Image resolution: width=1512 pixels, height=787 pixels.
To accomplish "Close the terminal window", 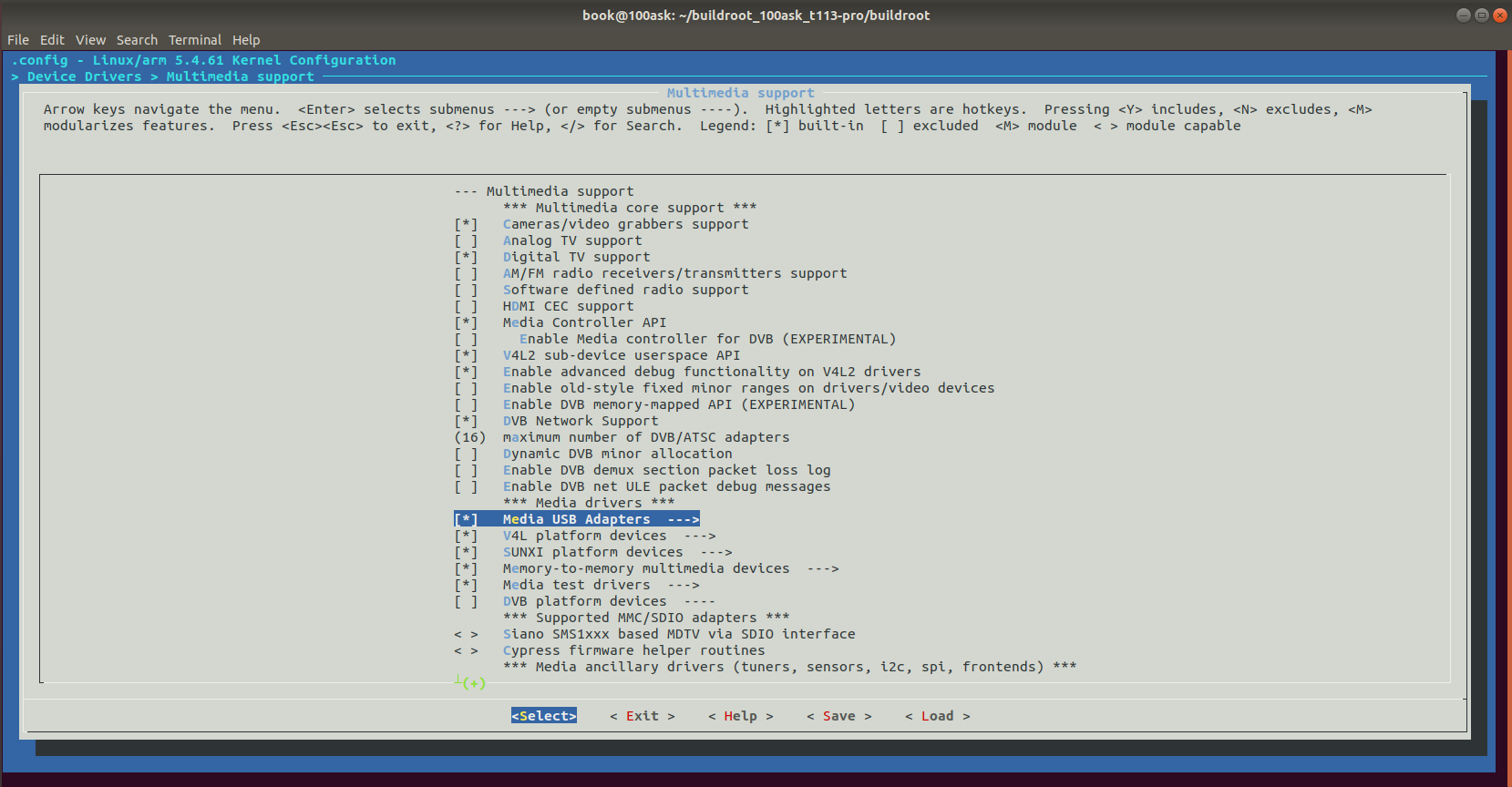I will tap(1499, 15).
